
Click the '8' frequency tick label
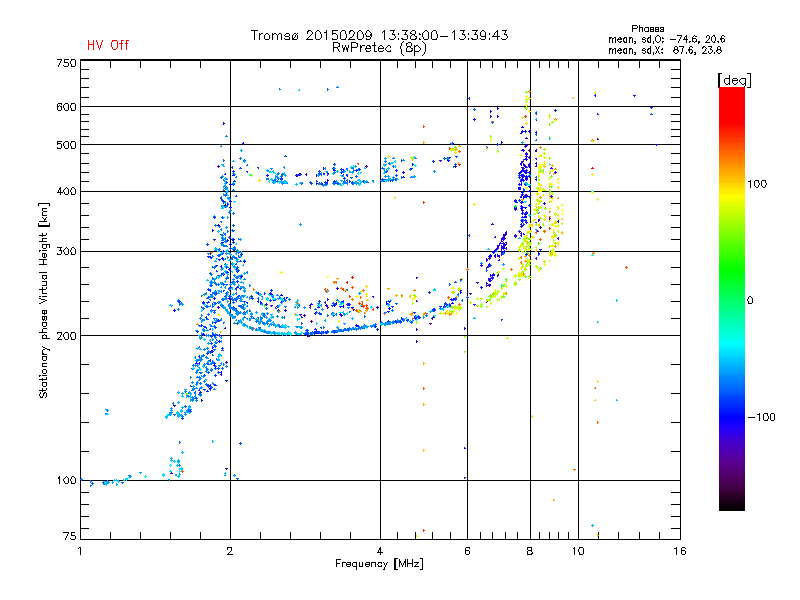point(530,551)
